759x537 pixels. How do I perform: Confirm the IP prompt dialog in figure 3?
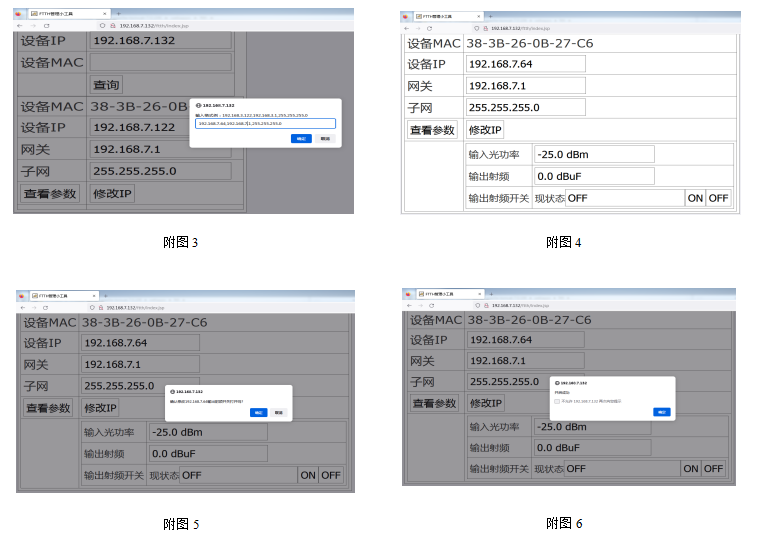[301, 138]
